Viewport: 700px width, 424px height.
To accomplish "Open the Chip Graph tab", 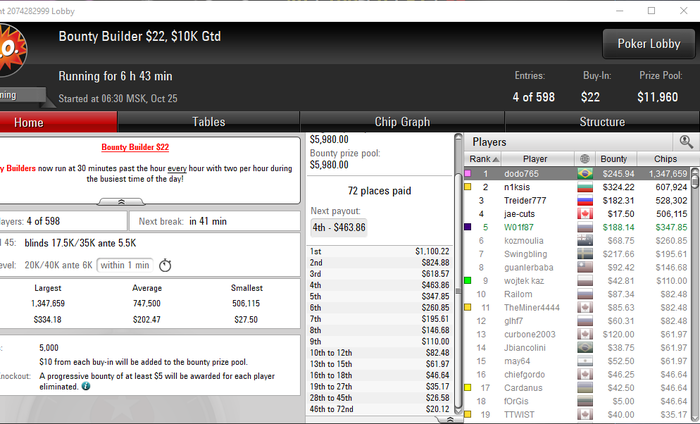I will pos(402,122).
